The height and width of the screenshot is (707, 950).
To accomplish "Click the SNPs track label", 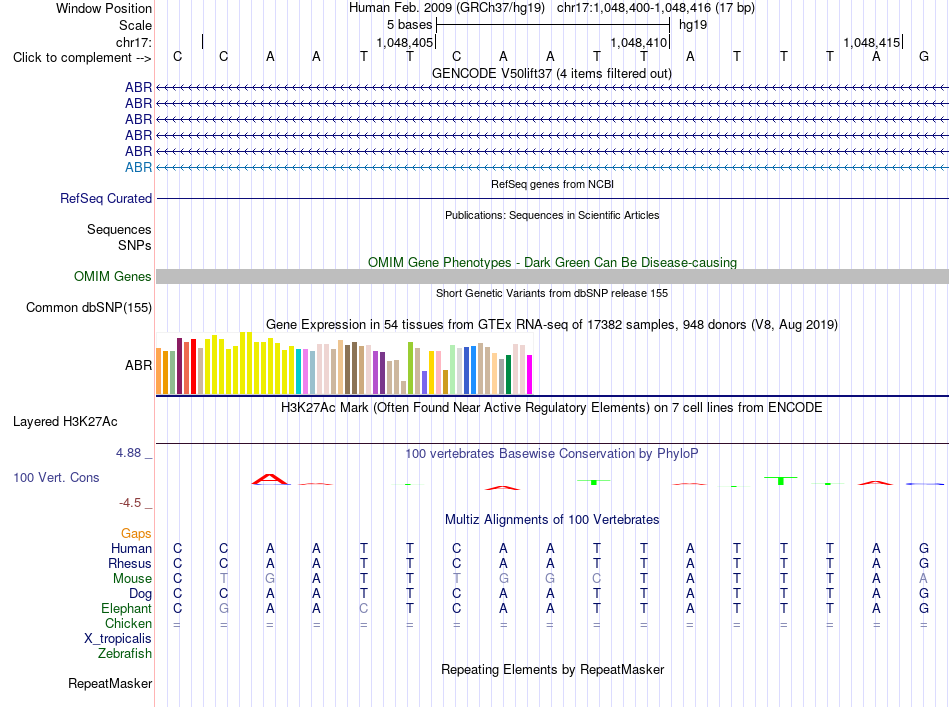I will click(135, 245).
